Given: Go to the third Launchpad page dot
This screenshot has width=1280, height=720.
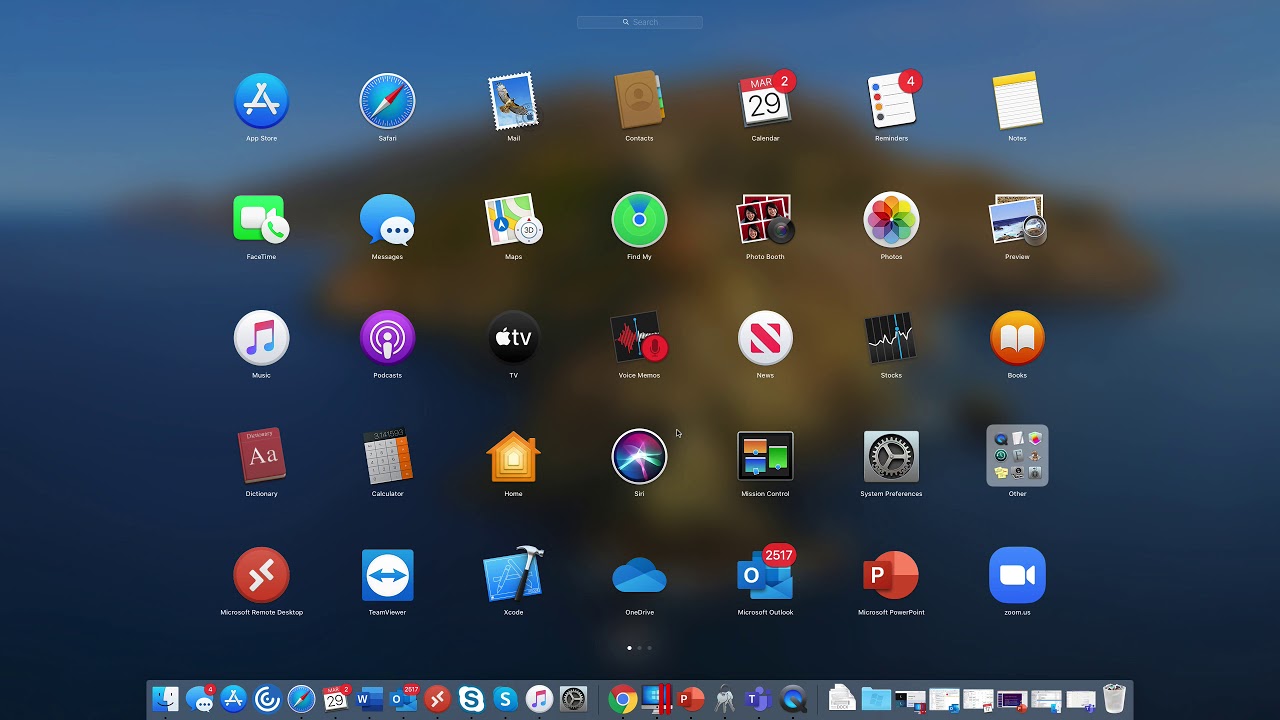Looking at the screenshot, I should pyautogui.click(x=649, y=648).
